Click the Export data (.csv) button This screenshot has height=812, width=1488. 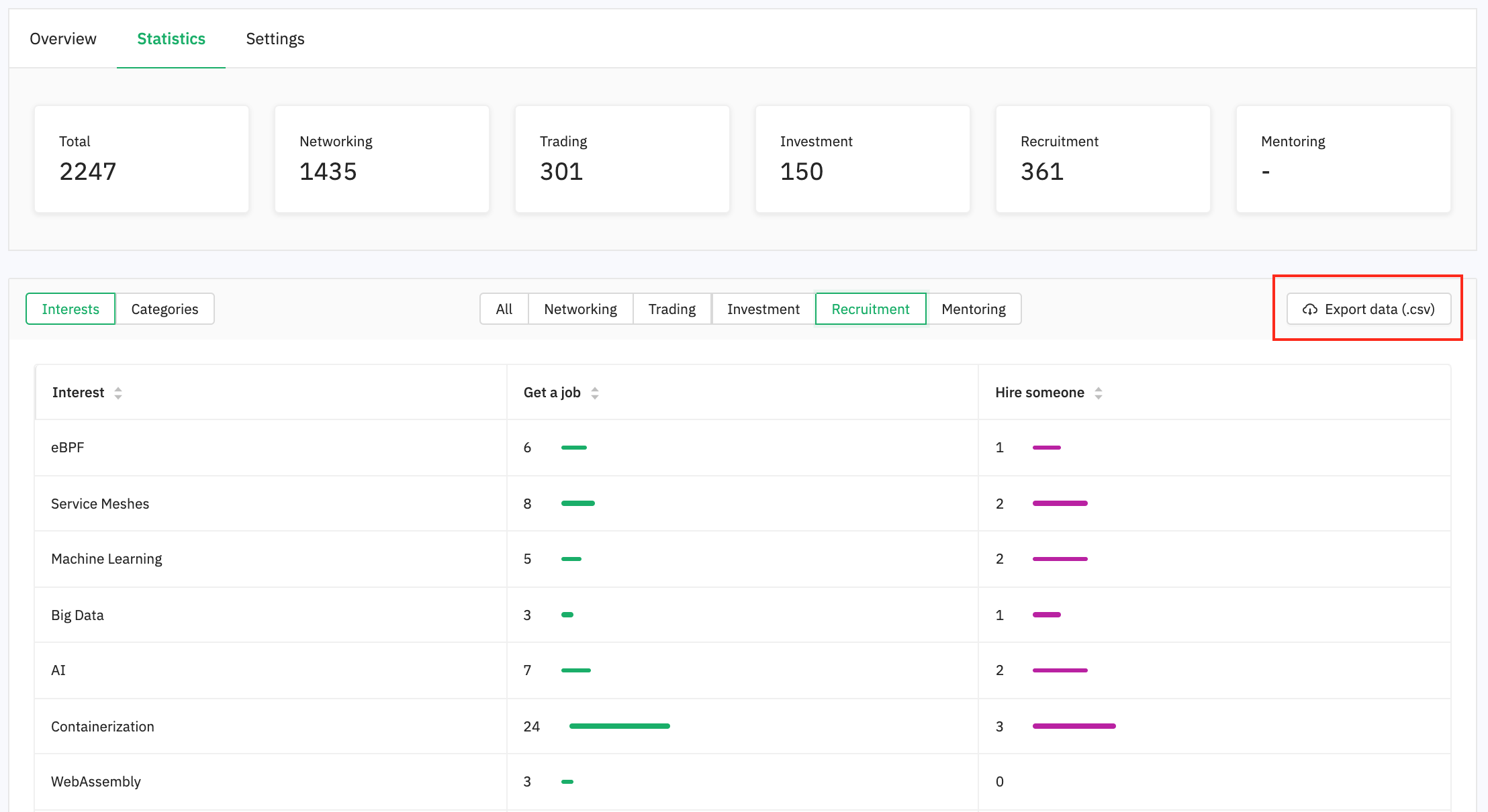pos(1368,309)
